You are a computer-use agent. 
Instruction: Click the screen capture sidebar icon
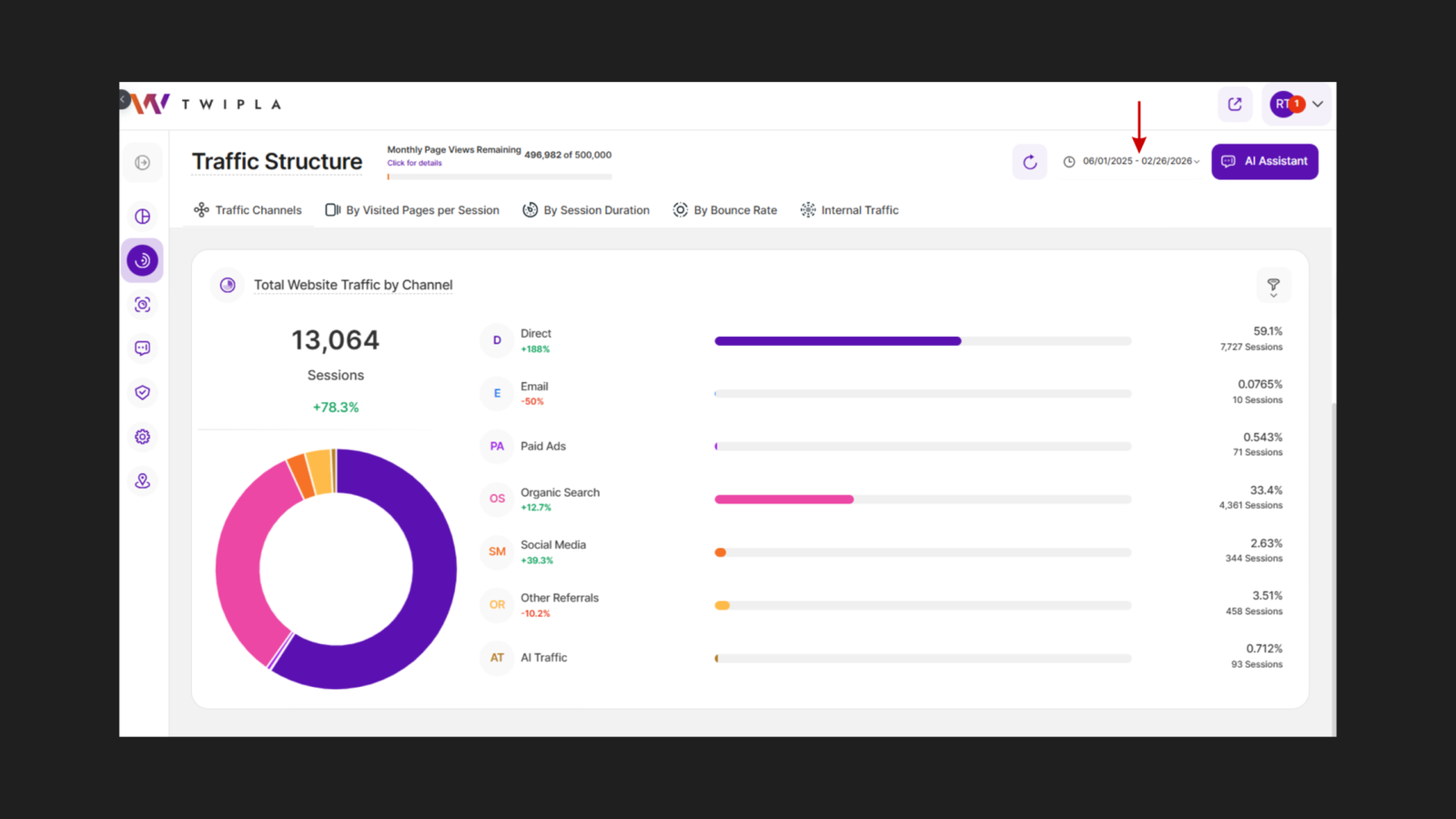(x=143, y=305)
